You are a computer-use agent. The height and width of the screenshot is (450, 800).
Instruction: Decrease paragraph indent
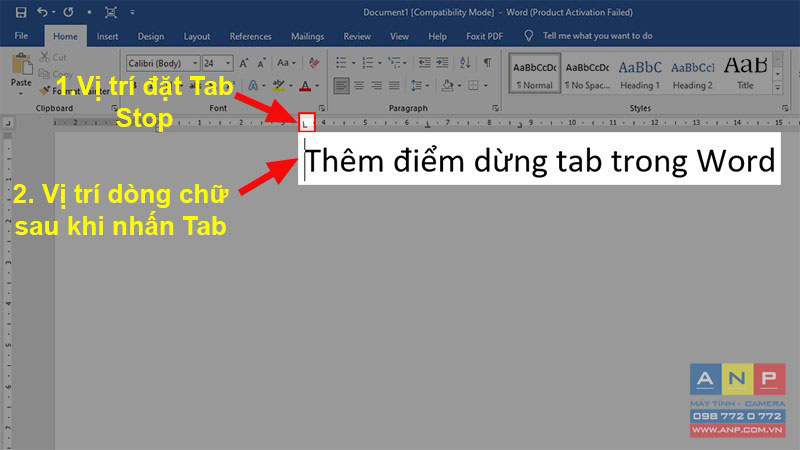[424, 63]
